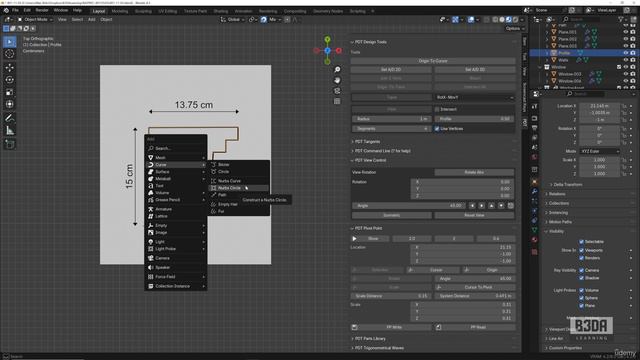Click the zoom magnifier viewport icon
The height and width of the screenshot is (360, 640).
pos(337,70)
